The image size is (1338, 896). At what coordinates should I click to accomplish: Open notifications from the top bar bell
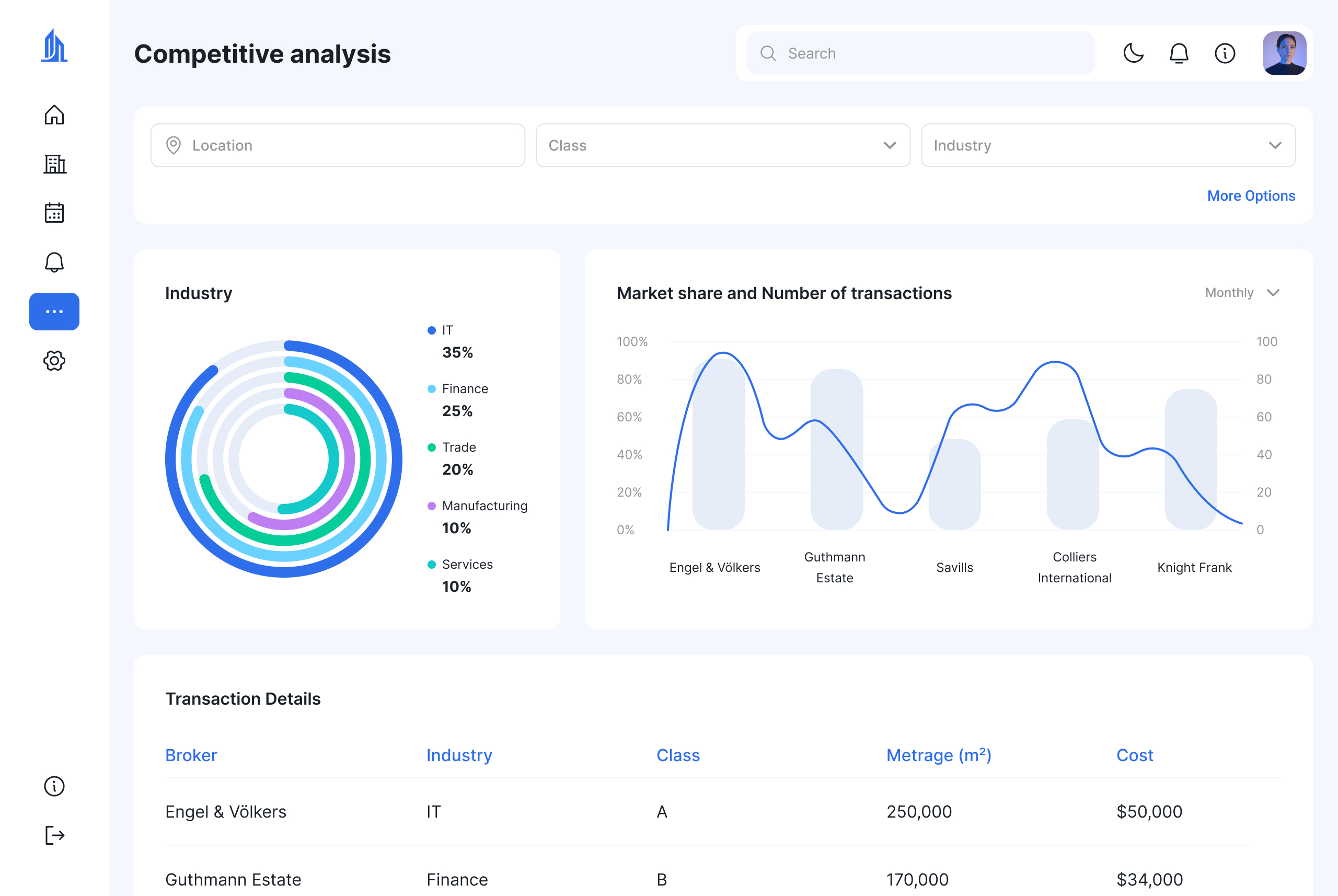click(x=1179, y=53)
